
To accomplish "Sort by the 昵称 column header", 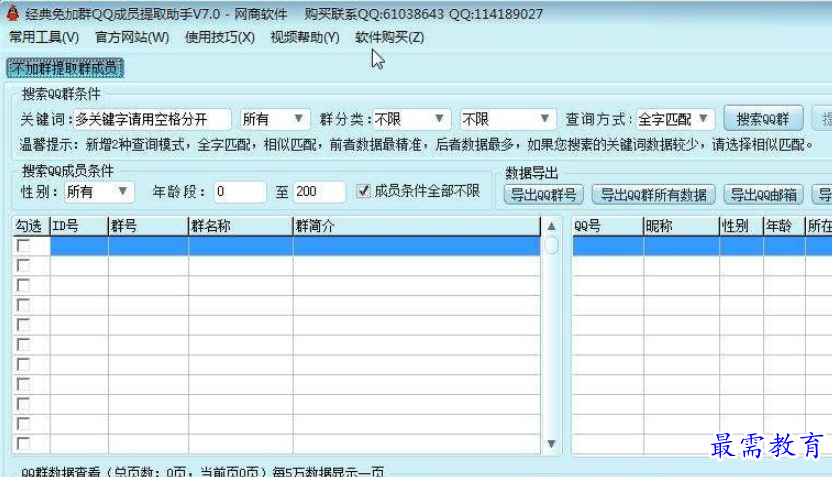I will click(681, 226).
